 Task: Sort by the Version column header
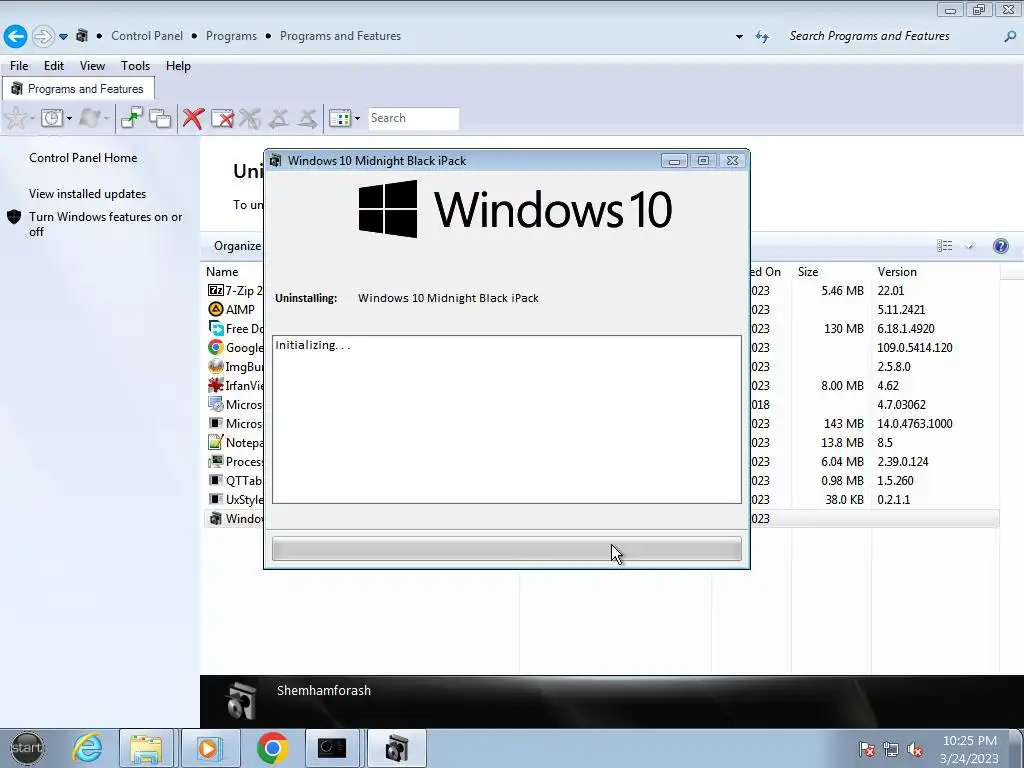point(897,272)
